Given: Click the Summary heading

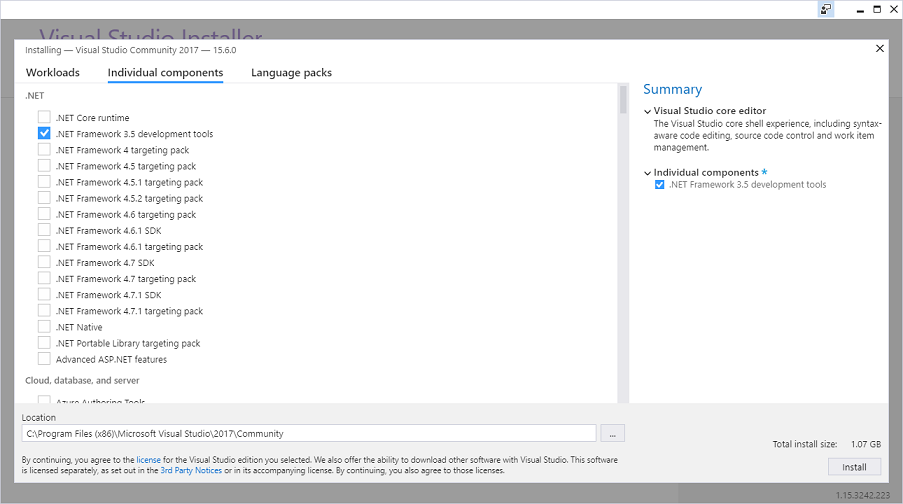Looking at the screenshot, I should coord(673,89).
